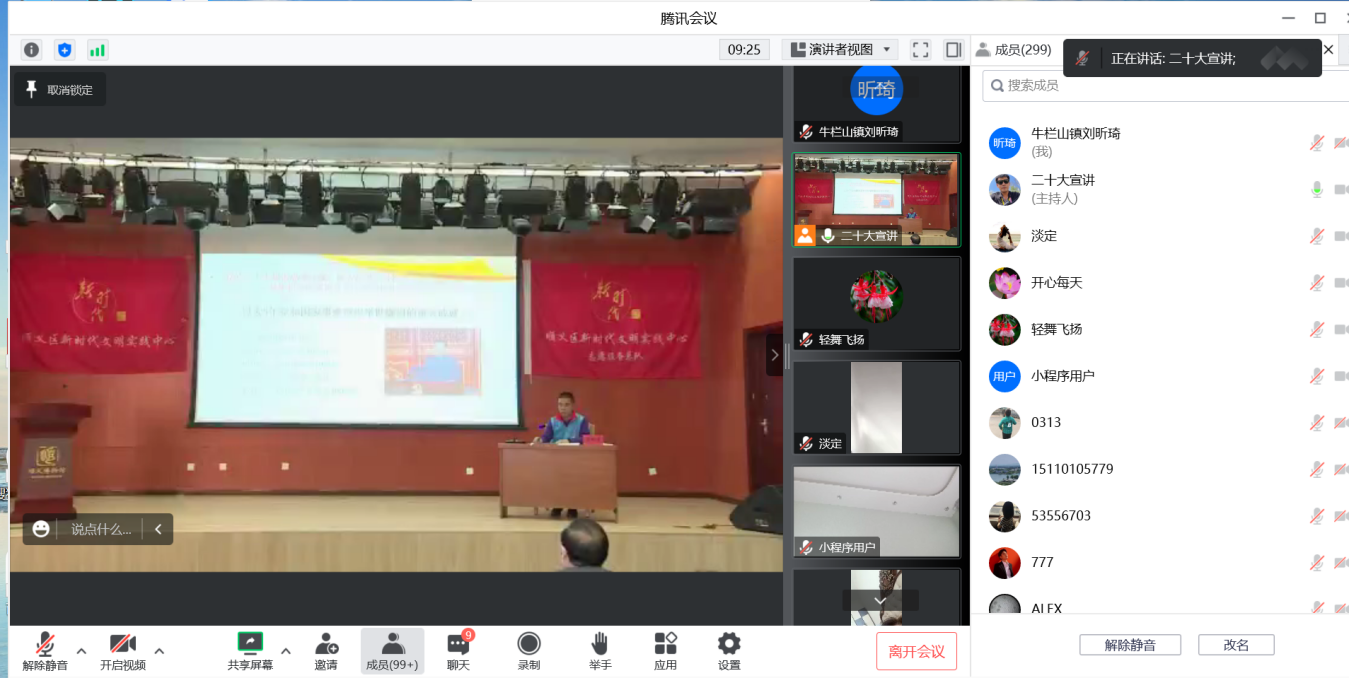Open the Chat (聊天) panel
This screenshot has height=678, width=1349.
(x=458, y=651)
